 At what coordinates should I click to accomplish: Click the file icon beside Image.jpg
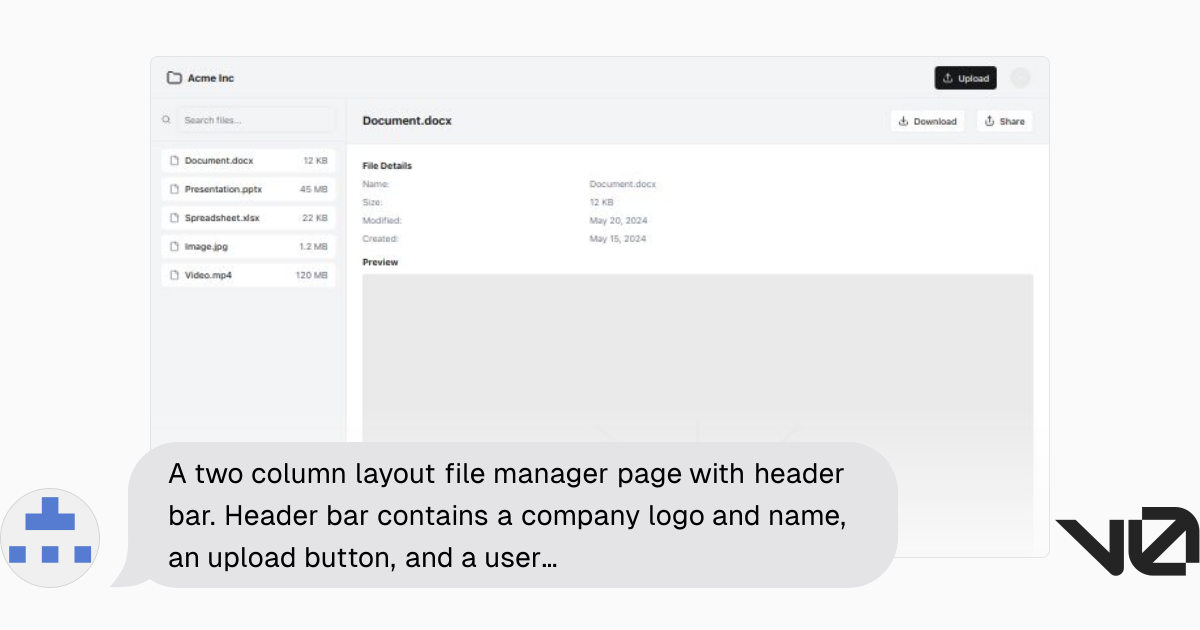point(174,246)
